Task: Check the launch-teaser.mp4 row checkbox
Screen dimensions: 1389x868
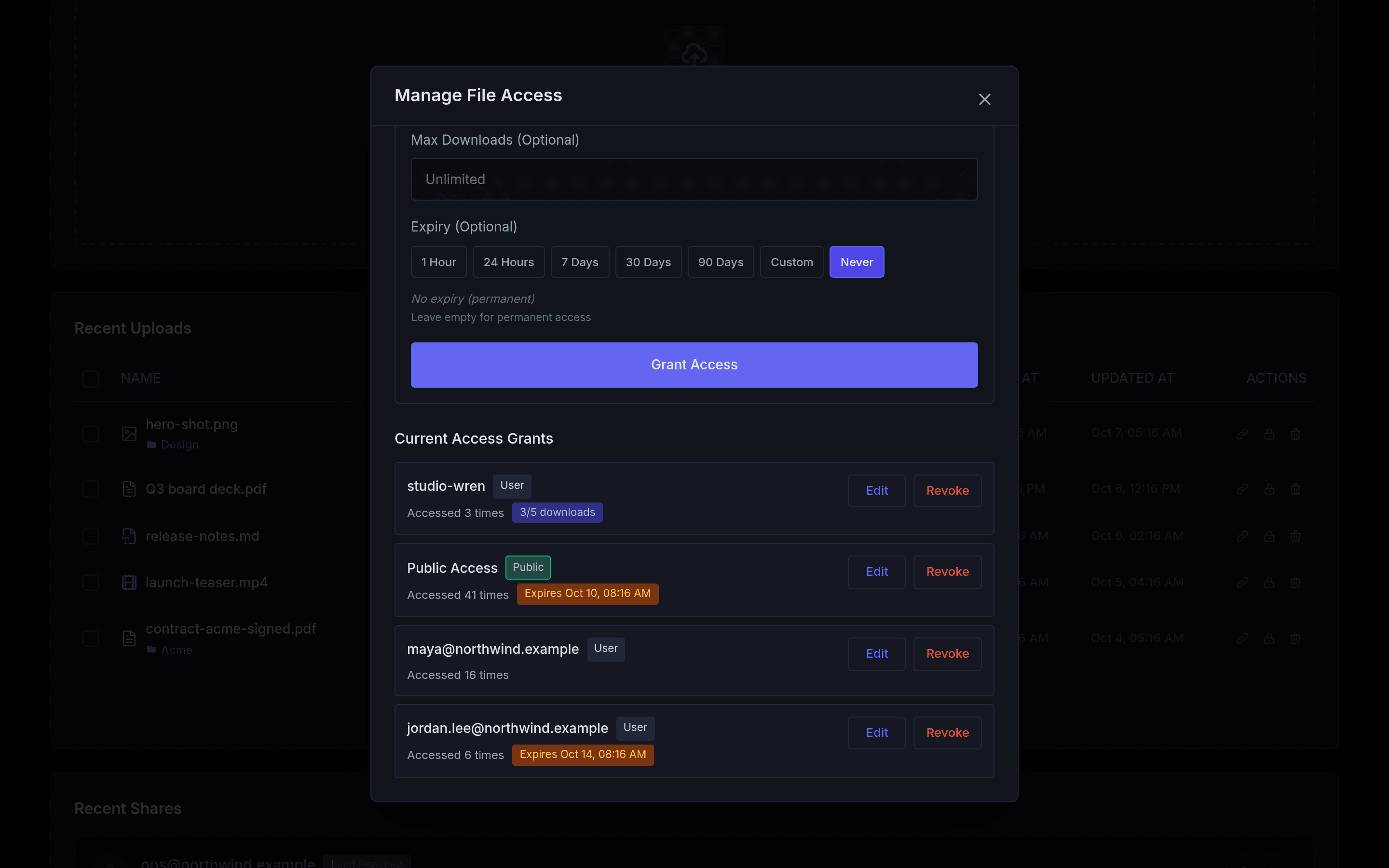Action: point(91,582)
